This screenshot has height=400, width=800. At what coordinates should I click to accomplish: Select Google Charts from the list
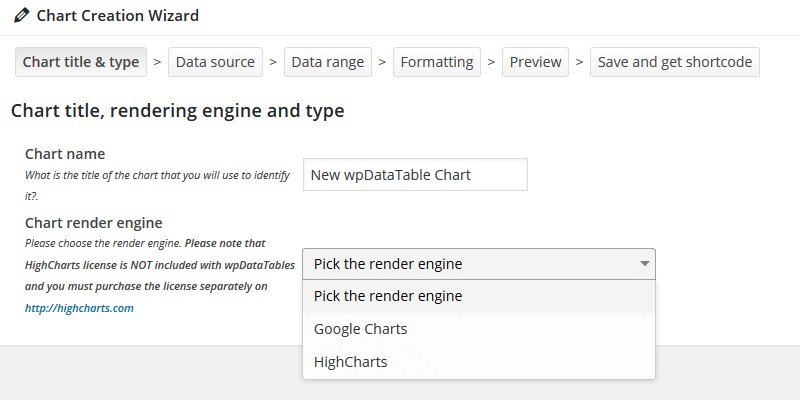(479, 329)
